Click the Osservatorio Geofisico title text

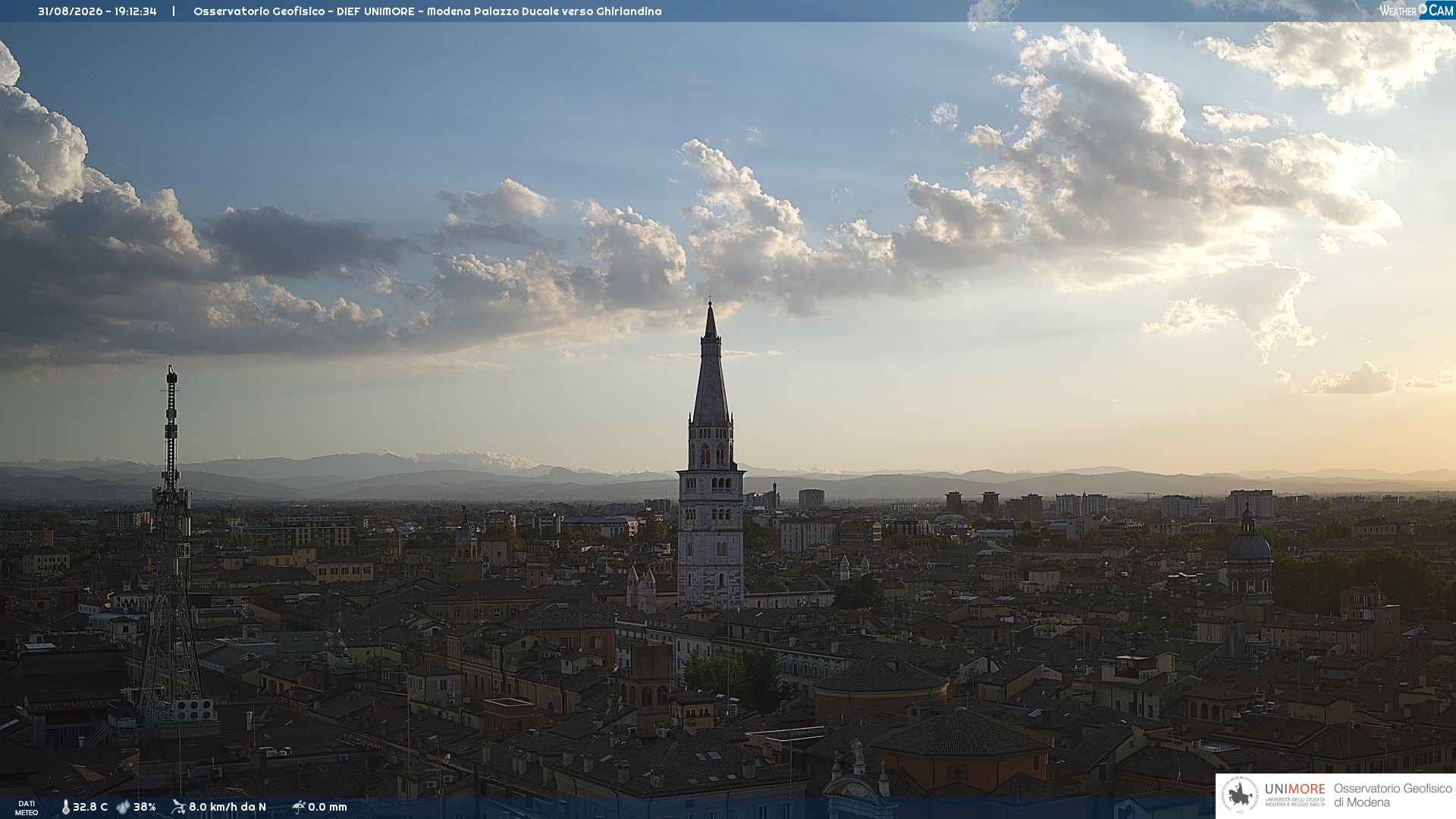click(260, 11)
